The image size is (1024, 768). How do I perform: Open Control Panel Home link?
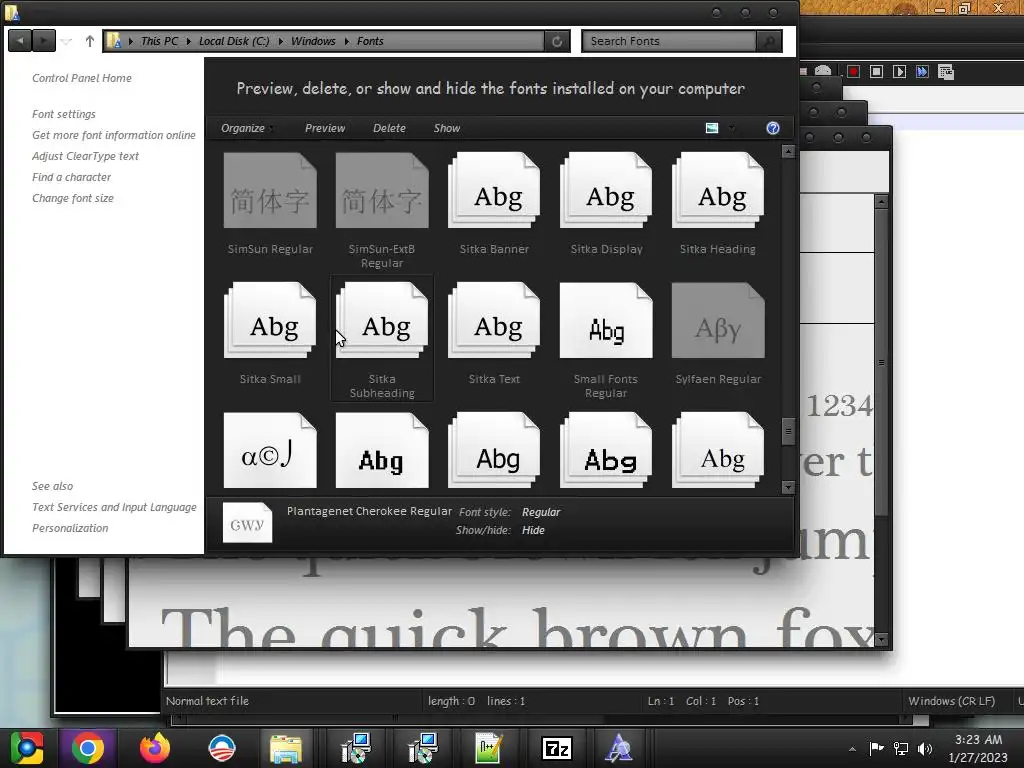coord(82,78)
